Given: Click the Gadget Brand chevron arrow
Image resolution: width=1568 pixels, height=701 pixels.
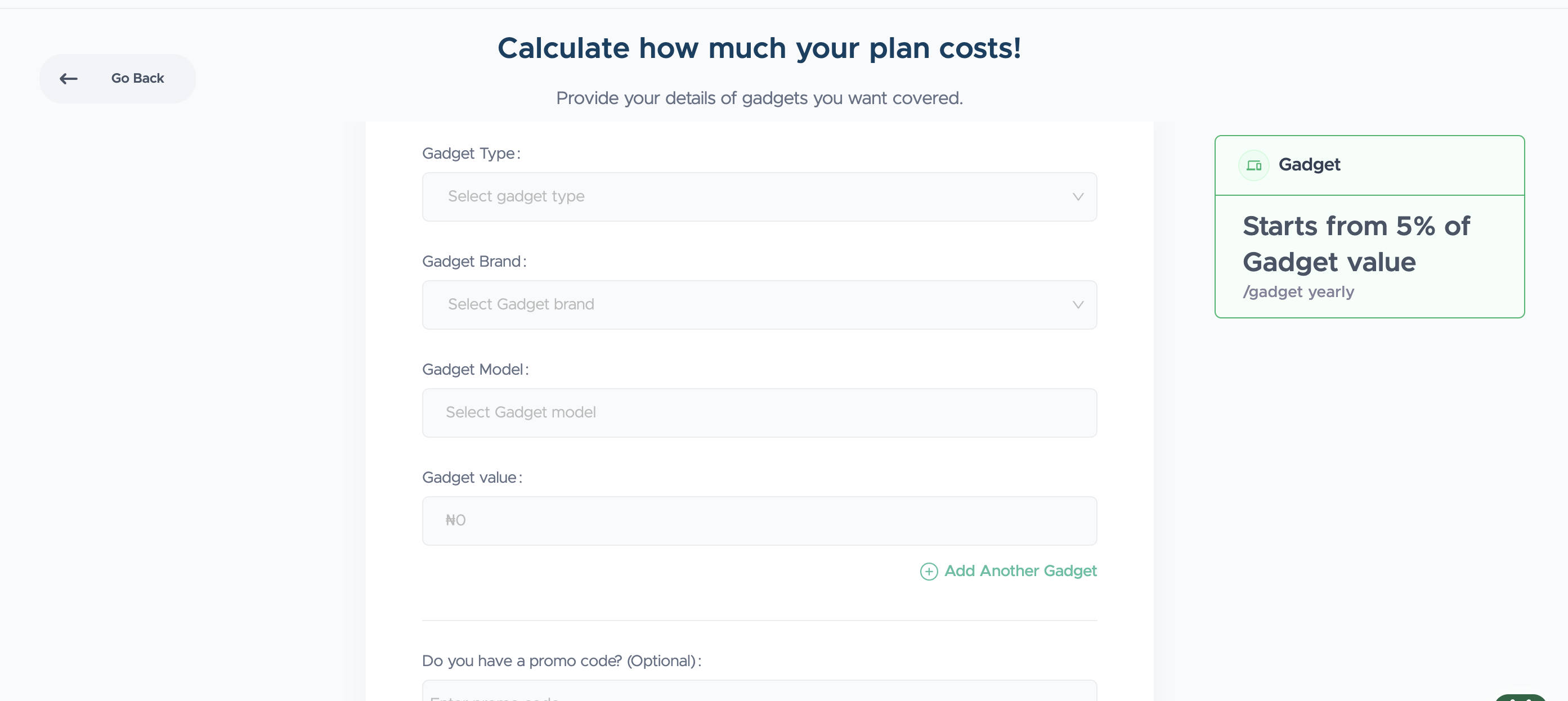Looking at the screenshot, I should [x=1077, y=304].
